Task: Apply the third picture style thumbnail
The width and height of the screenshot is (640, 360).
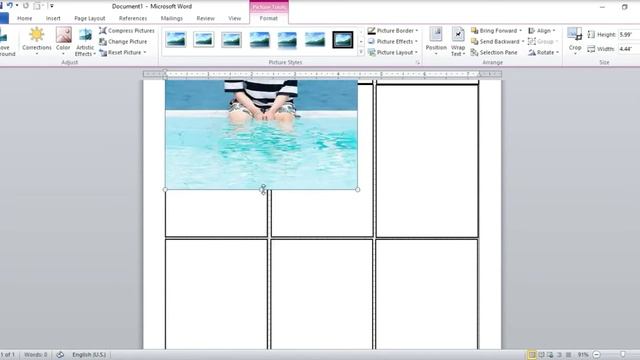Action: (x=231, y=40)
